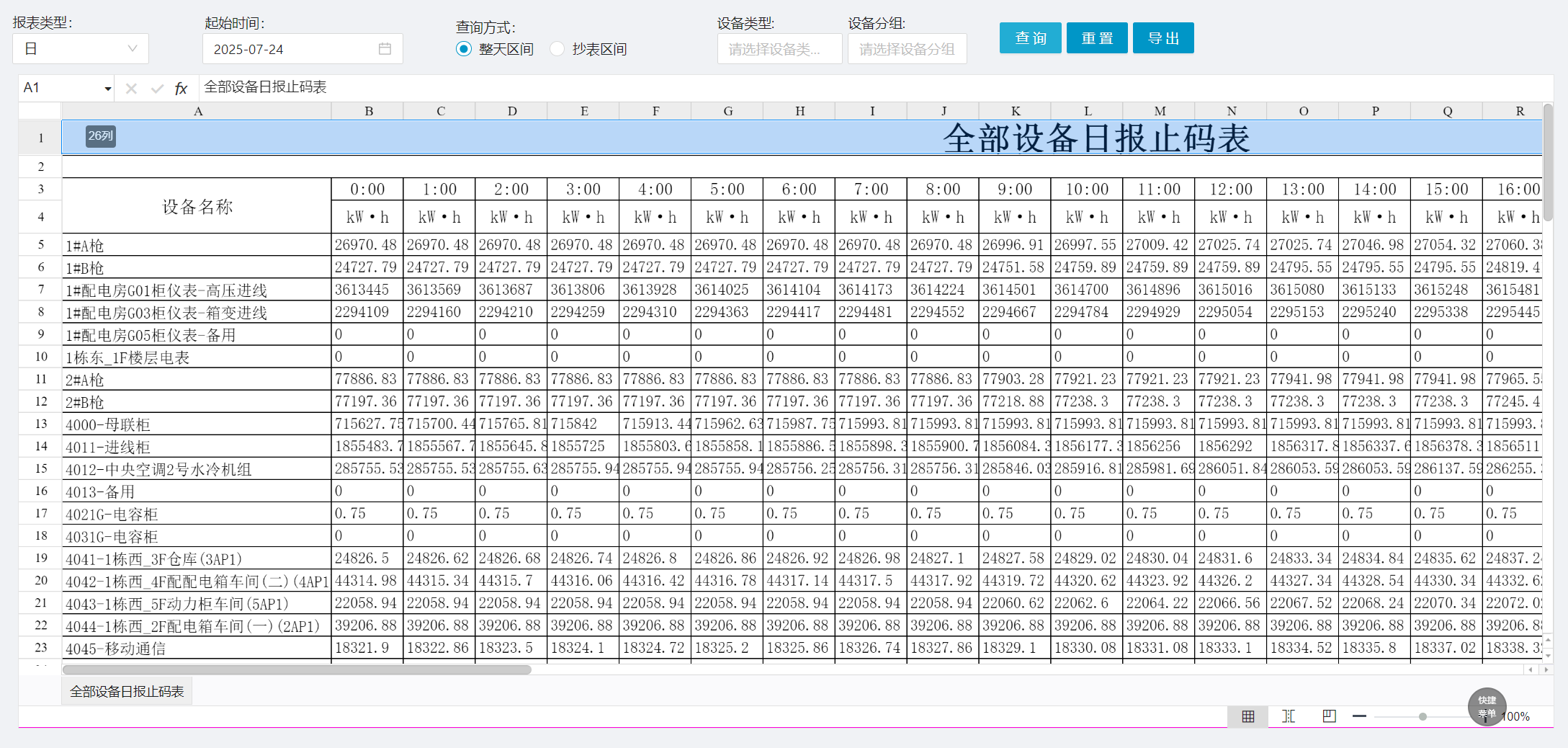The image size is (1568, 748).
Task: Switch to normal grid view icon
Action: pyautogui.click(x=1248, y=716)
